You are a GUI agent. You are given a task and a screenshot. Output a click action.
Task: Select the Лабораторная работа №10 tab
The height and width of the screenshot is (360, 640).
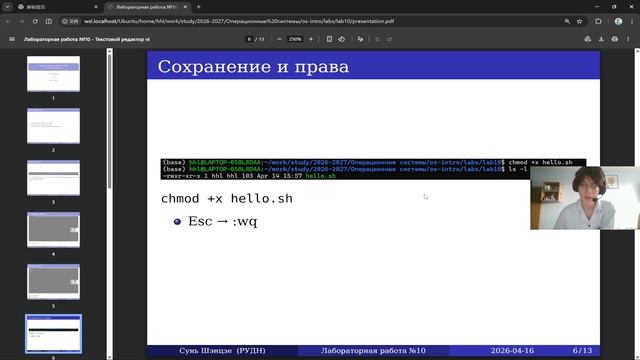tap(147, 7)
